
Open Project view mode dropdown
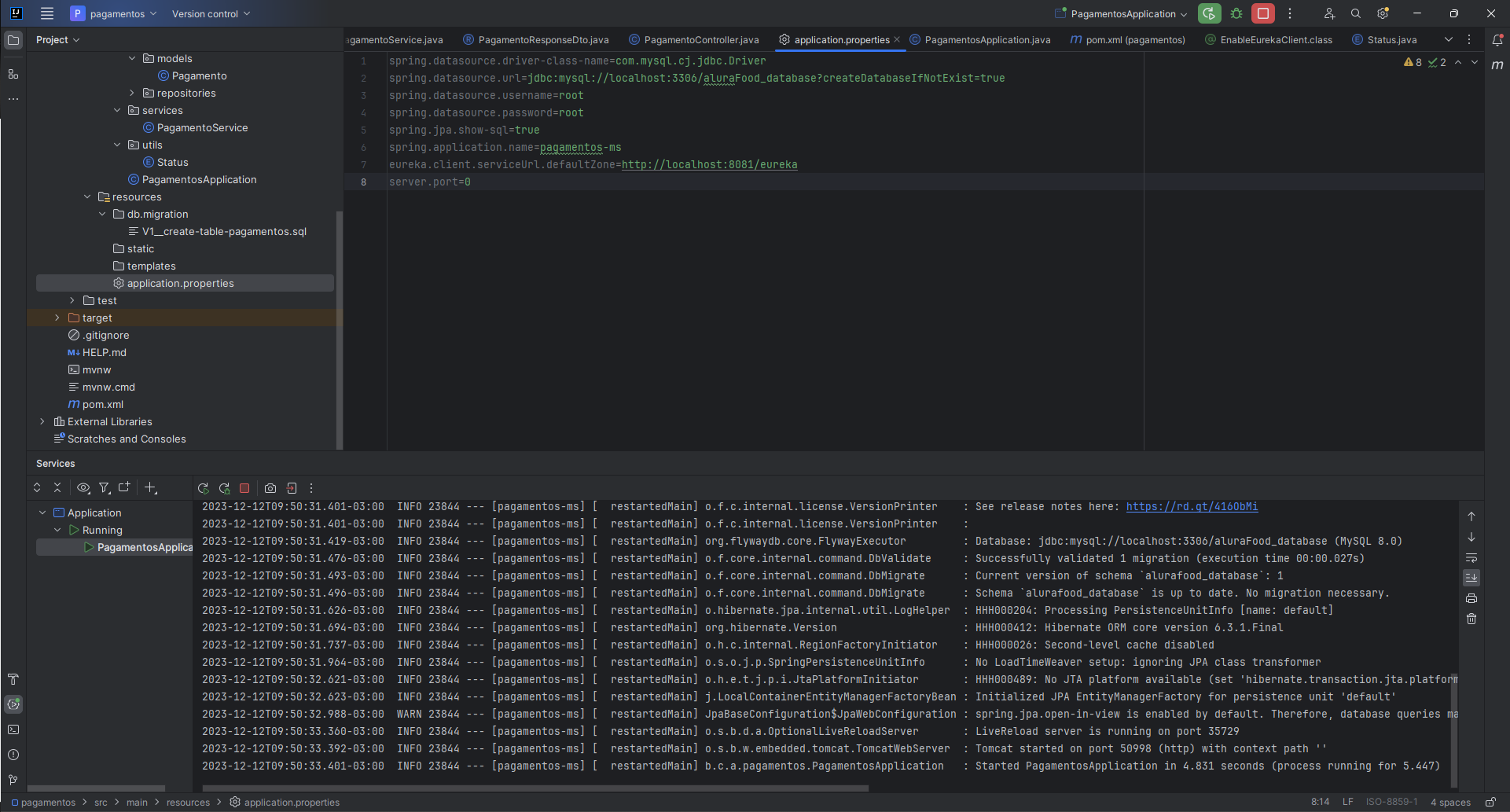pos(57,39)
